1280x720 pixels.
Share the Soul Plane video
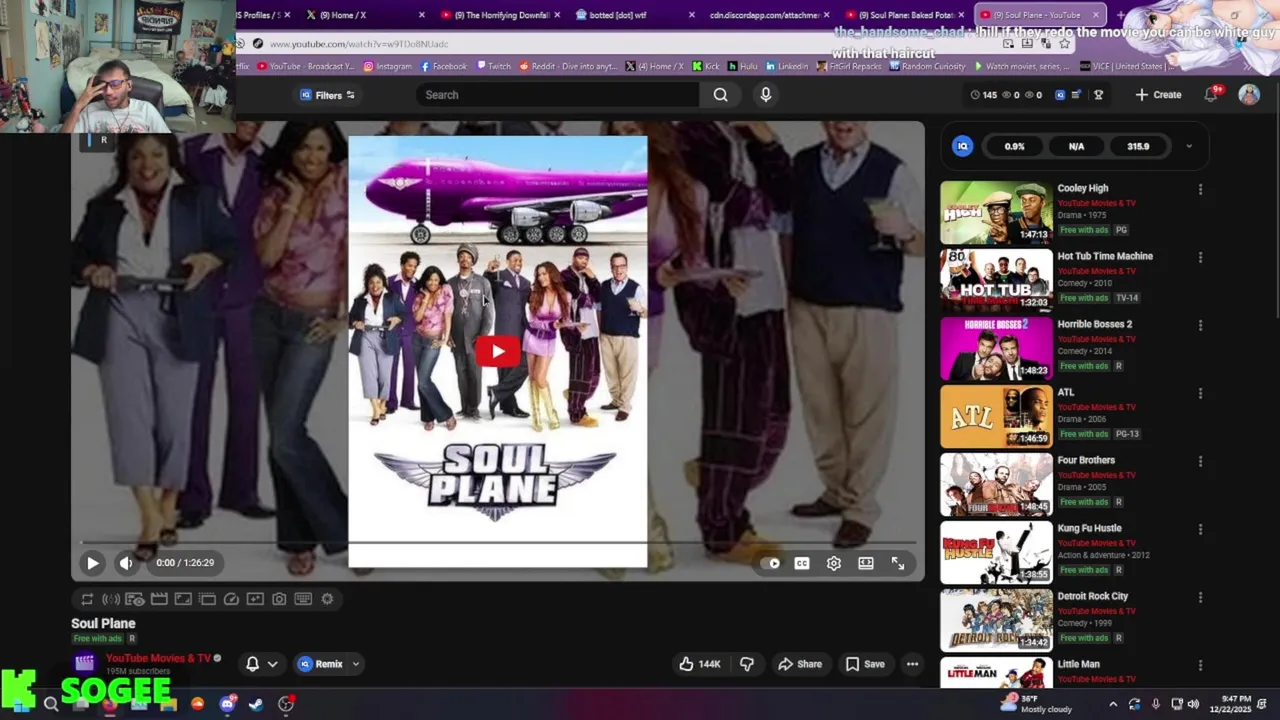(x=800, y=664)
